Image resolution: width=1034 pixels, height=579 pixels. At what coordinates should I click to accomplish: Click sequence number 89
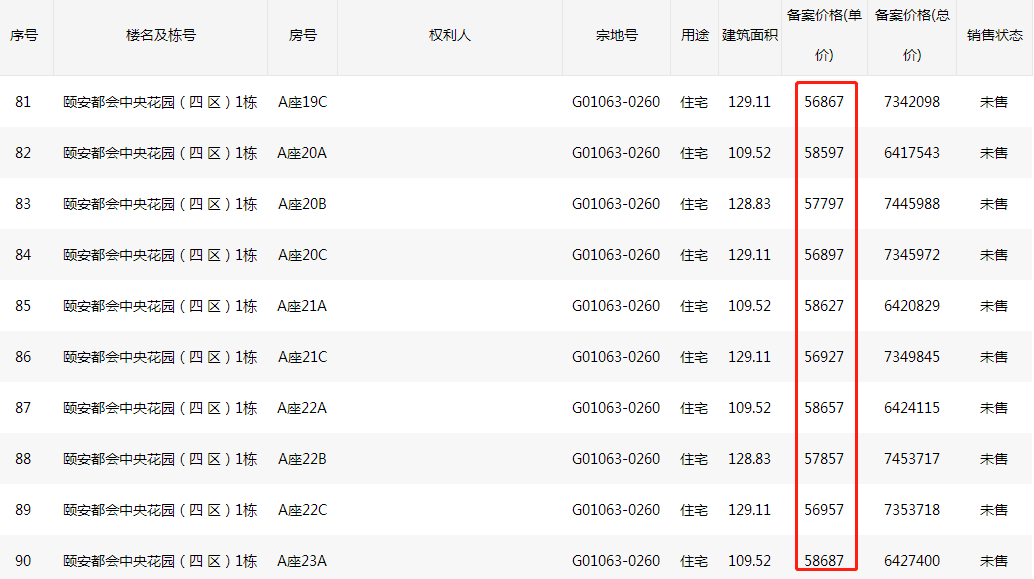[23, 510]
